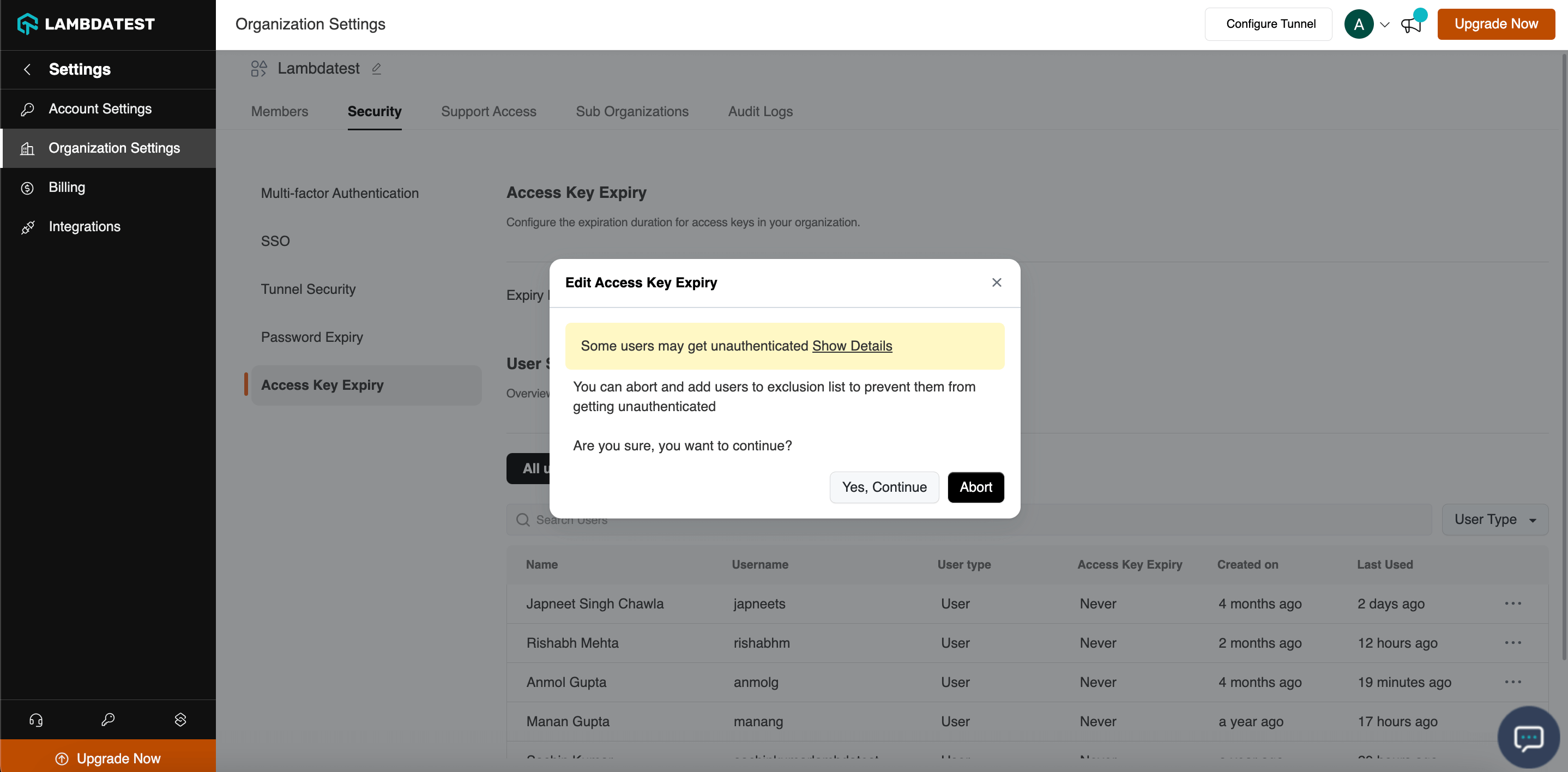Click the headset support icon in sidebar
Screen dimensions: 1568x772
36,720
